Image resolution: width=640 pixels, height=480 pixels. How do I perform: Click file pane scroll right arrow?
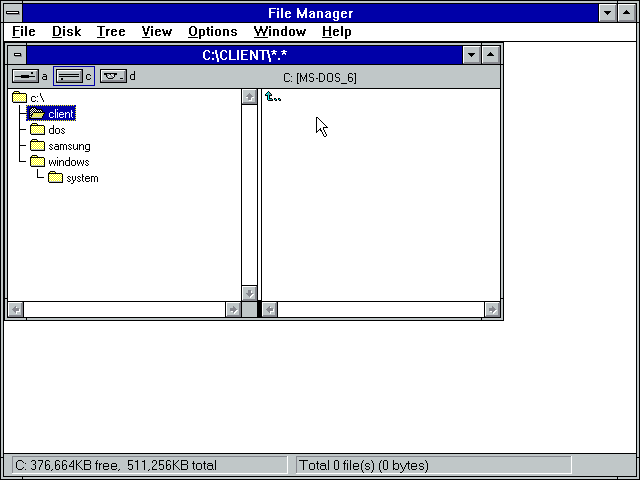point(492,309)
